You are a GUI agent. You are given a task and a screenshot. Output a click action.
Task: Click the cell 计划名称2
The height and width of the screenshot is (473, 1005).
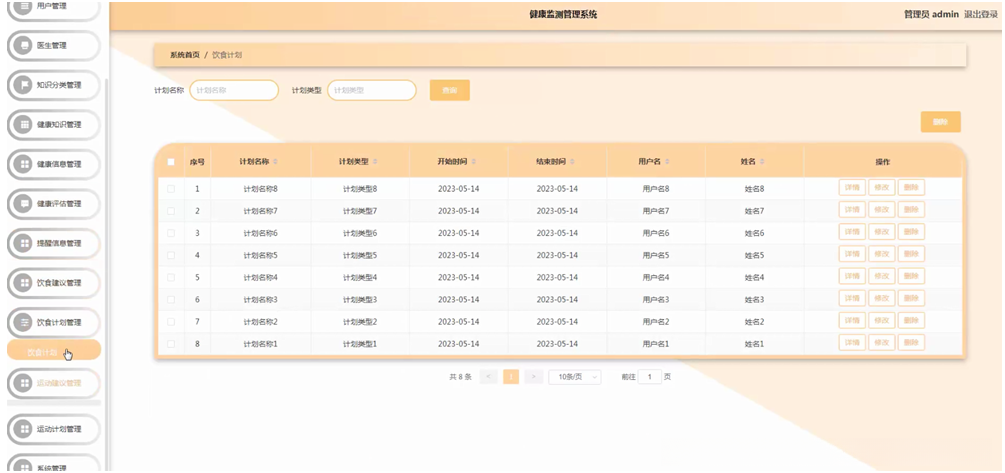coord(260,322)
